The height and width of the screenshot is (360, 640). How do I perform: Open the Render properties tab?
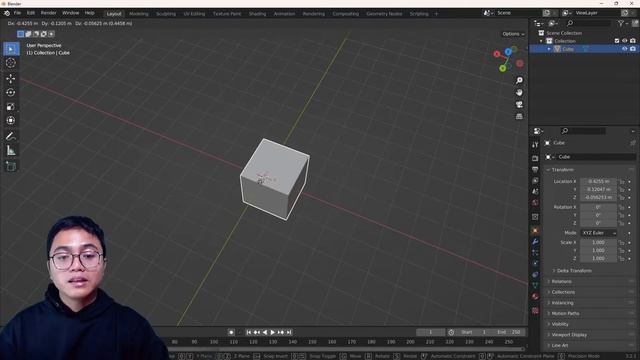(535, 158)
